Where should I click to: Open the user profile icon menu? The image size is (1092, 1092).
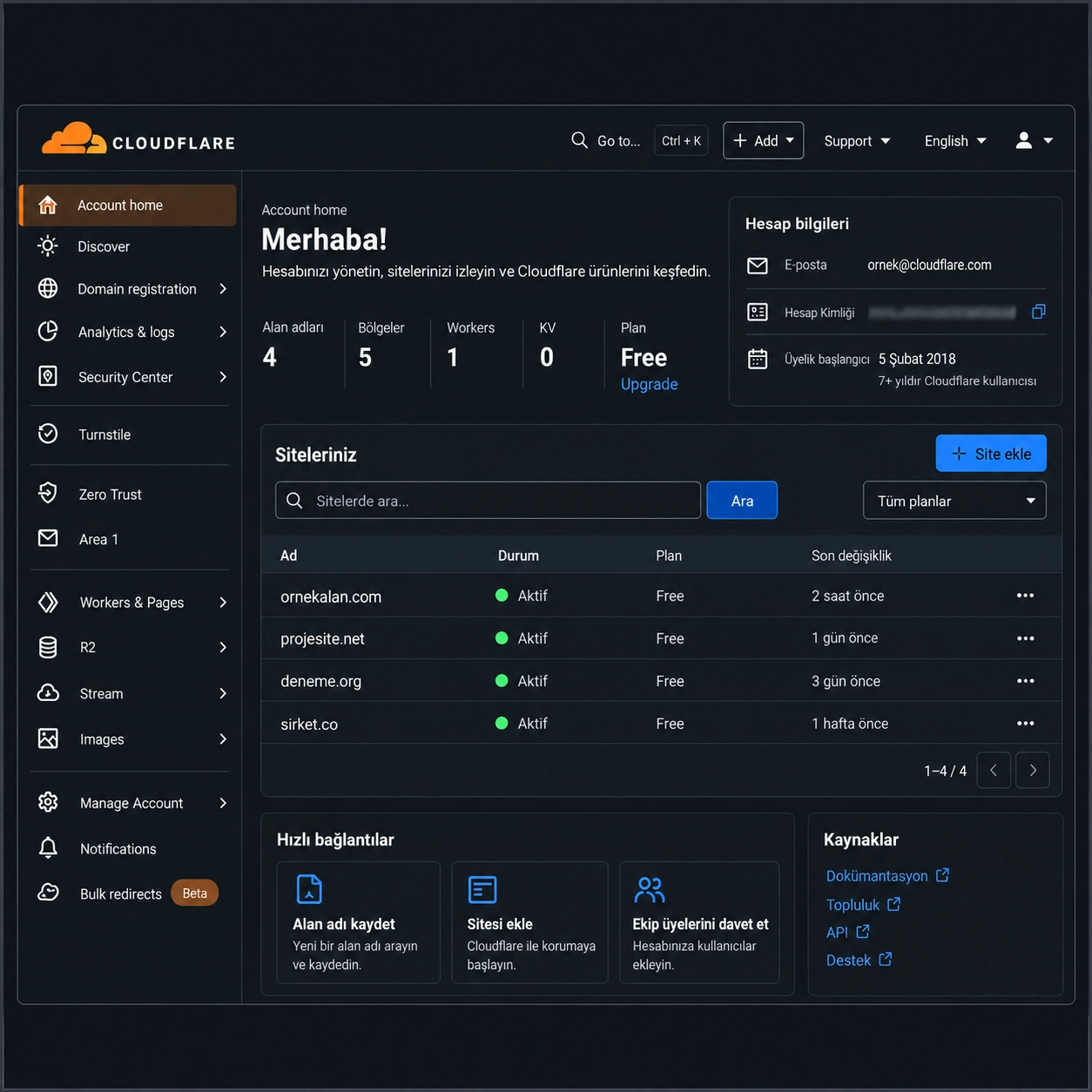1034,140
